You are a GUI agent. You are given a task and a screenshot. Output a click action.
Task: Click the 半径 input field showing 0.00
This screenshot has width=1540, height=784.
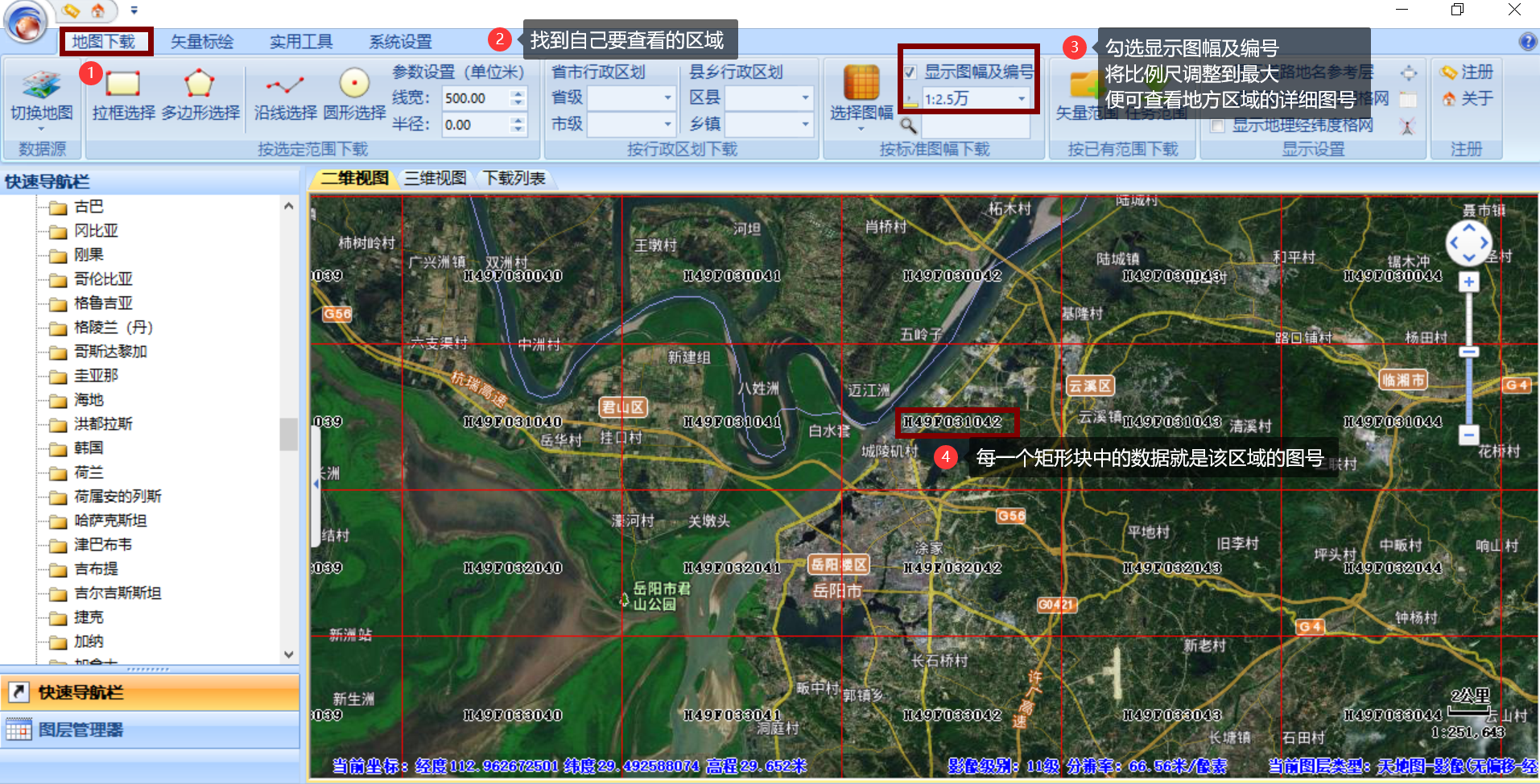pos(476,125)
